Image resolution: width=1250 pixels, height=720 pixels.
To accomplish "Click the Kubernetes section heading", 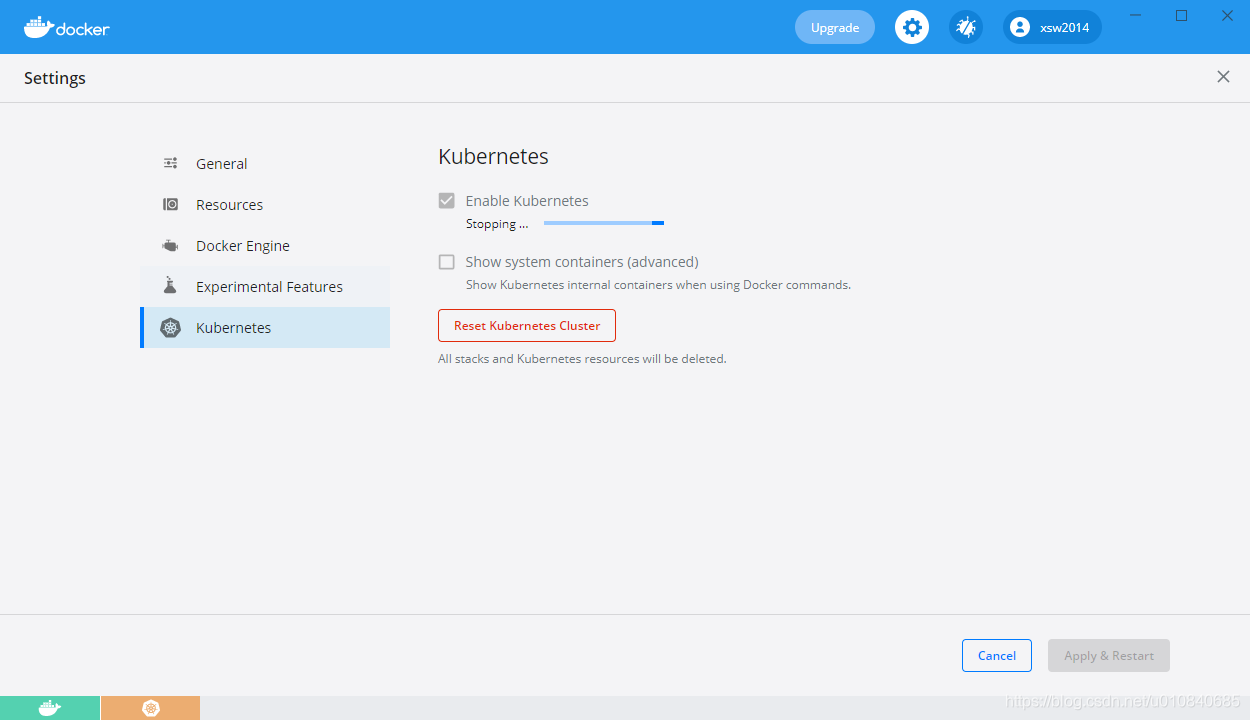I will coord(493,156).
